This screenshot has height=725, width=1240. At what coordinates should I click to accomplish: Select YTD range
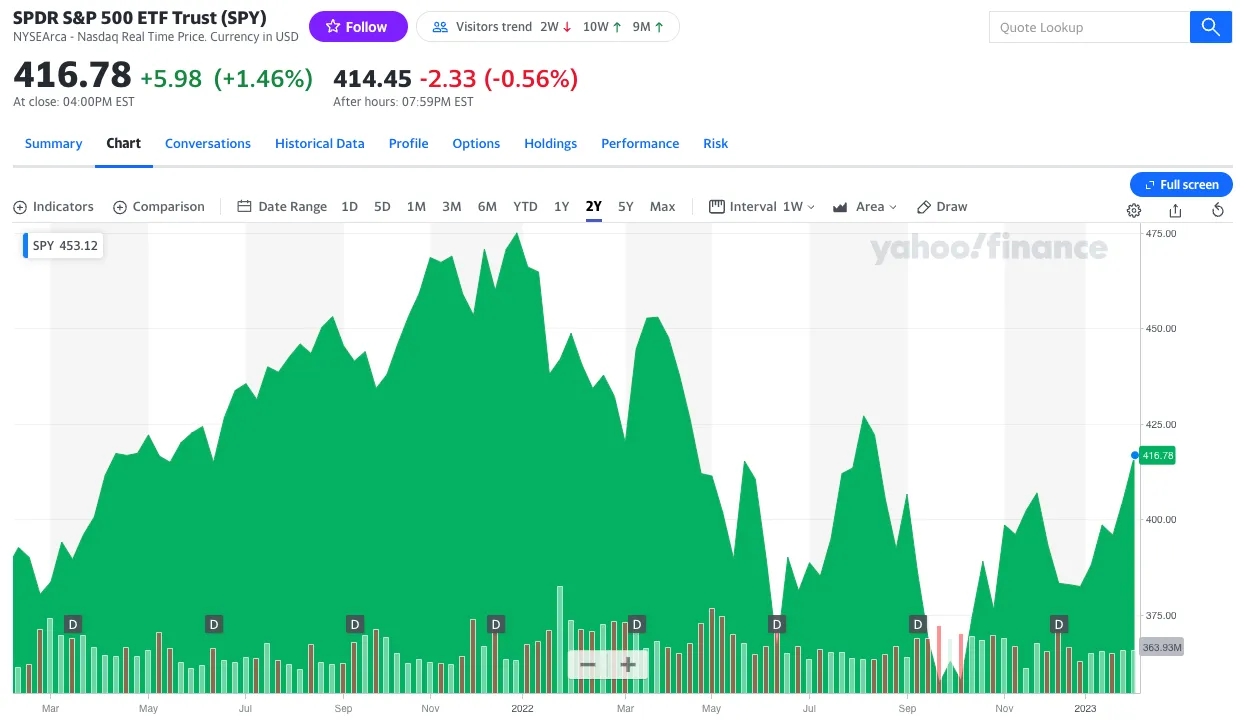[525, 207]
